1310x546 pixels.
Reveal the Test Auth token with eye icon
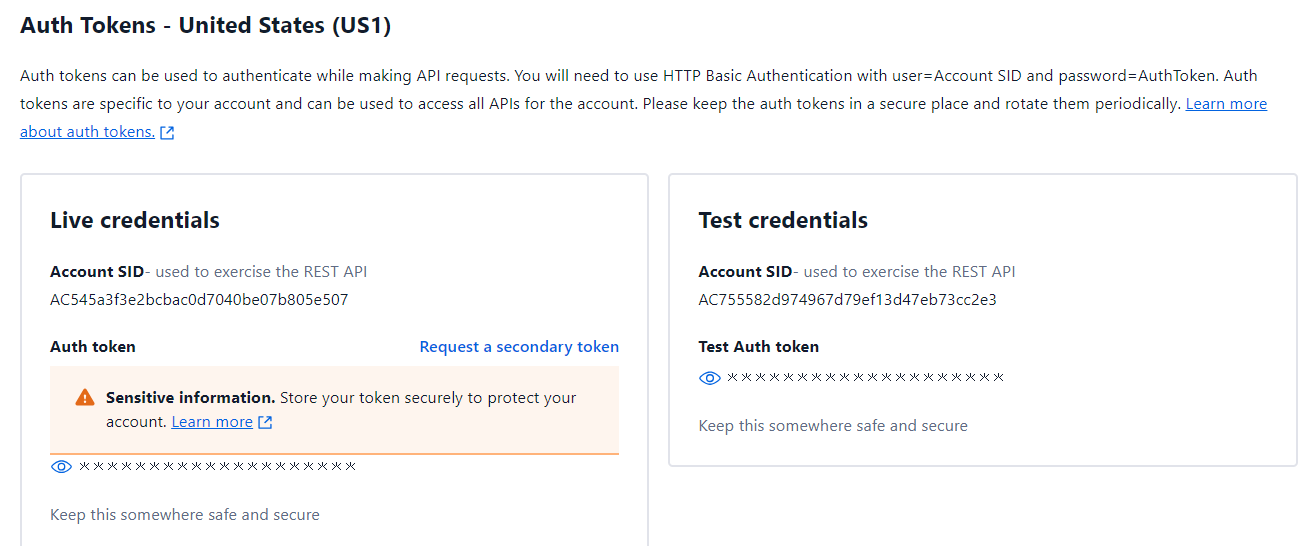(710, 378)
